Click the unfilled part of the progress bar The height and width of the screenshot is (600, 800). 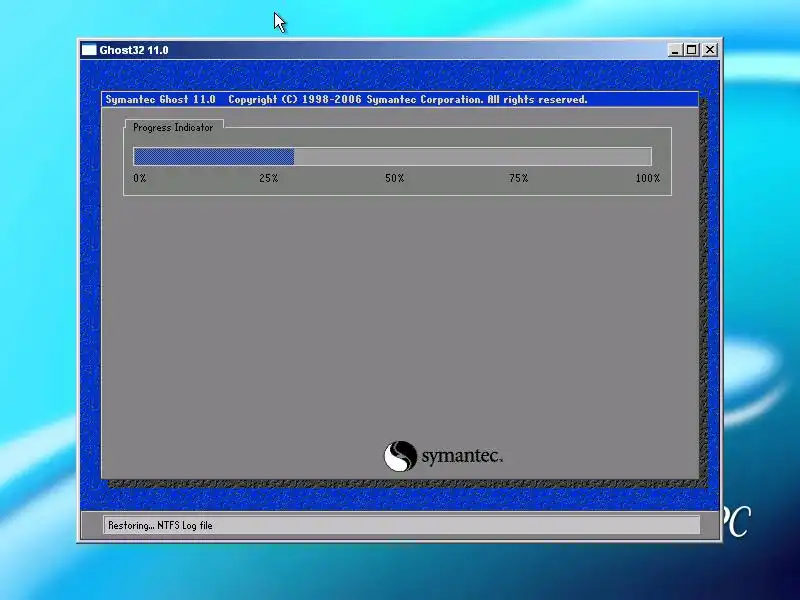472,157
